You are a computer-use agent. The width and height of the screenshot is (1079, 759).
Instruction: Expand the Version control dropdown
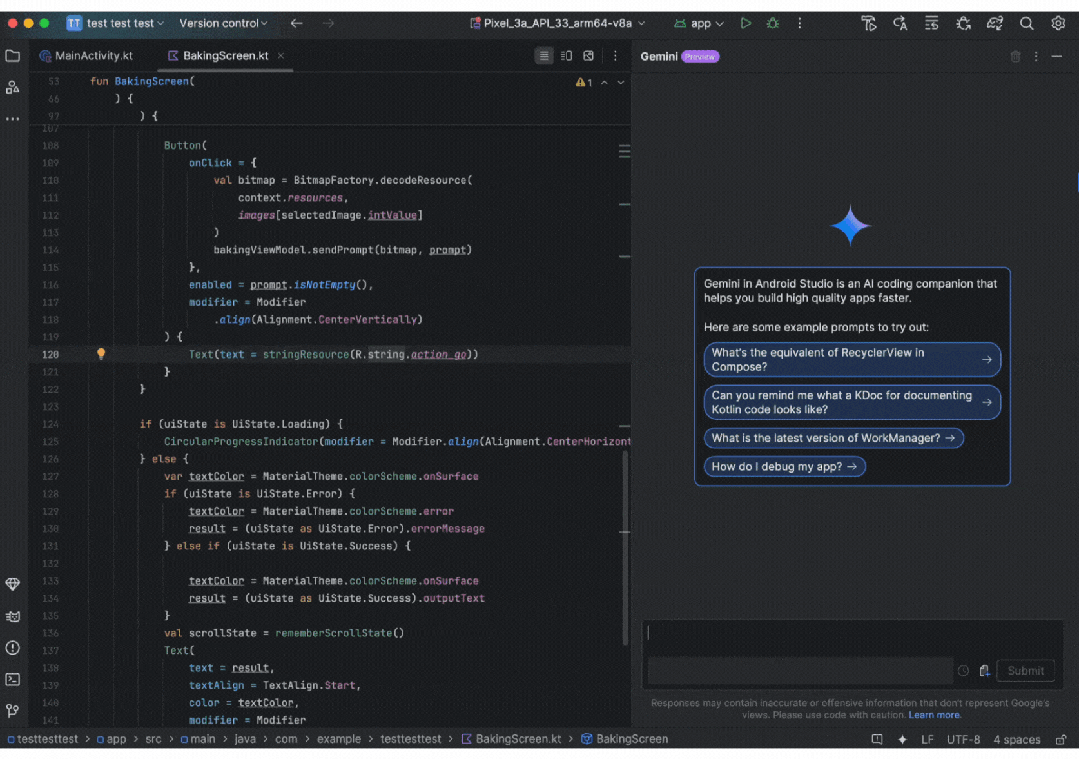223,23
